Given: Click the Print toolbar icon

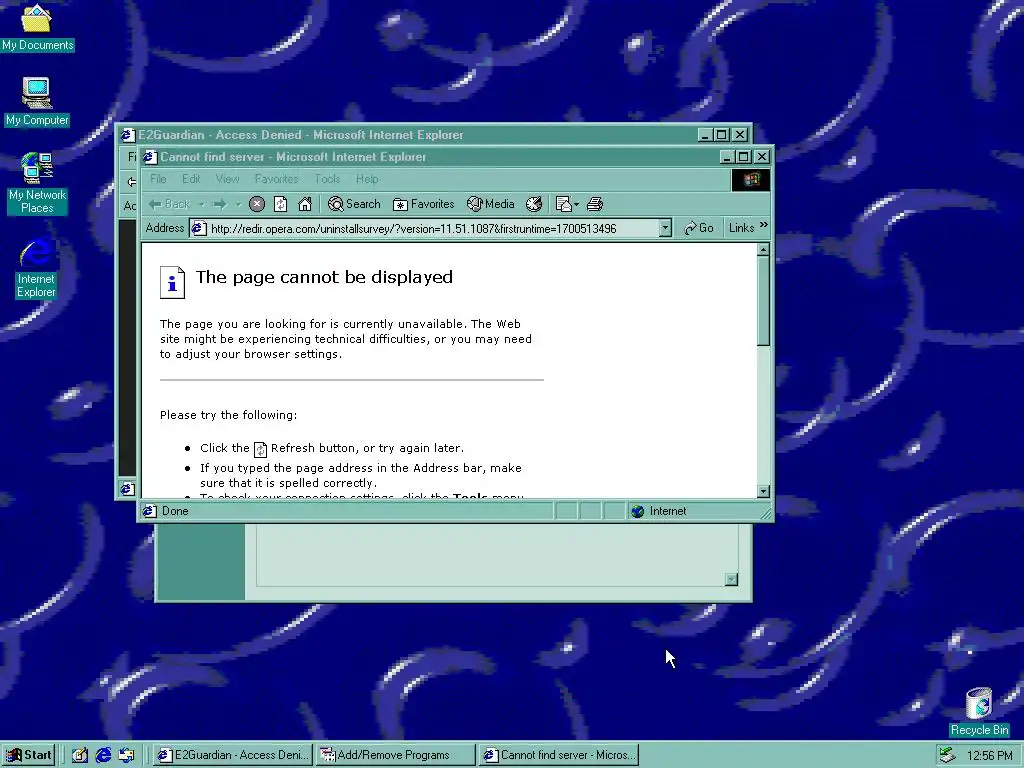Looking at the screenshot, I should click(x=595, y=204).
